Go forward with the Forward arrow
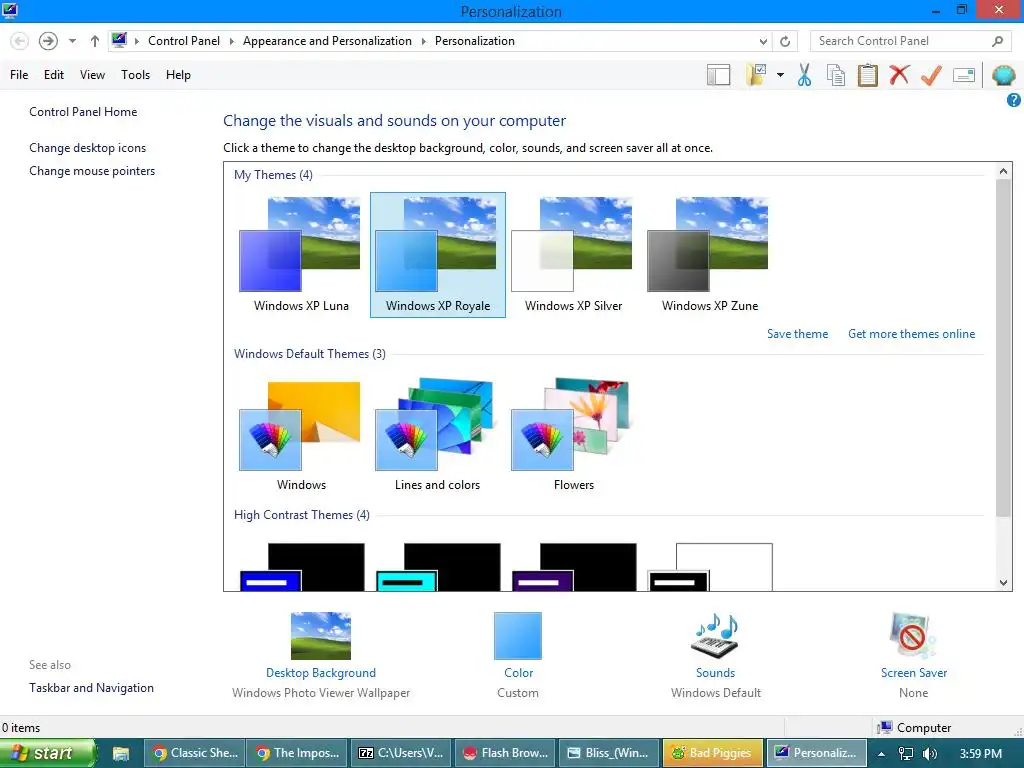Screen dimensions: 1024x768 [x=48, y=41]
